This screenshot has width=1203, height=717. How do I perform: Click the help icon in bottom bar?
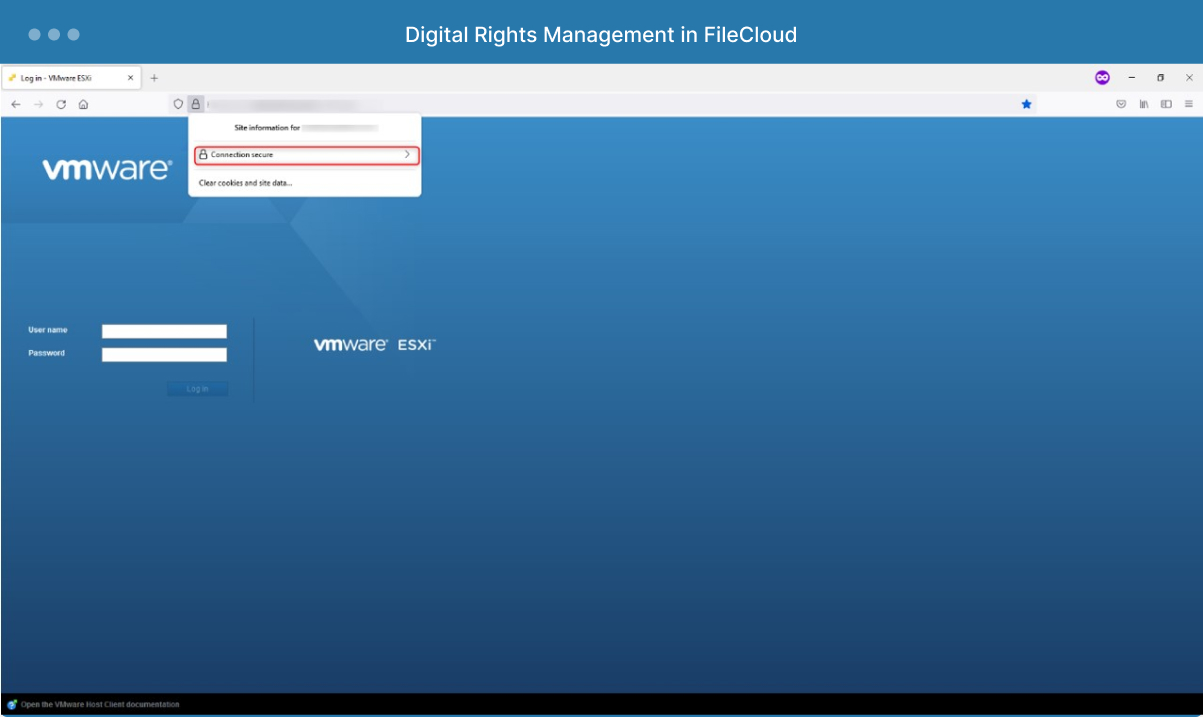click(12, 705)
